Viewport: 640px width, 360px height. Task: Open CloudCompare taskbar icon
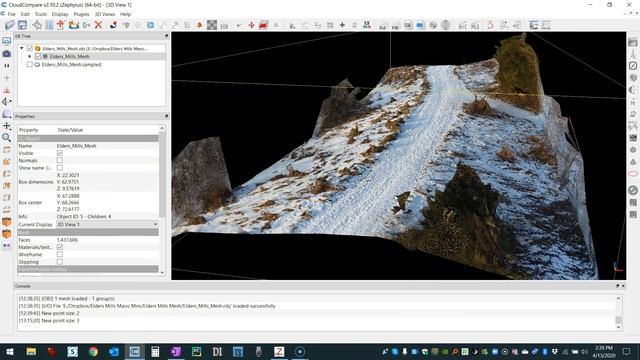click(134, 351)
